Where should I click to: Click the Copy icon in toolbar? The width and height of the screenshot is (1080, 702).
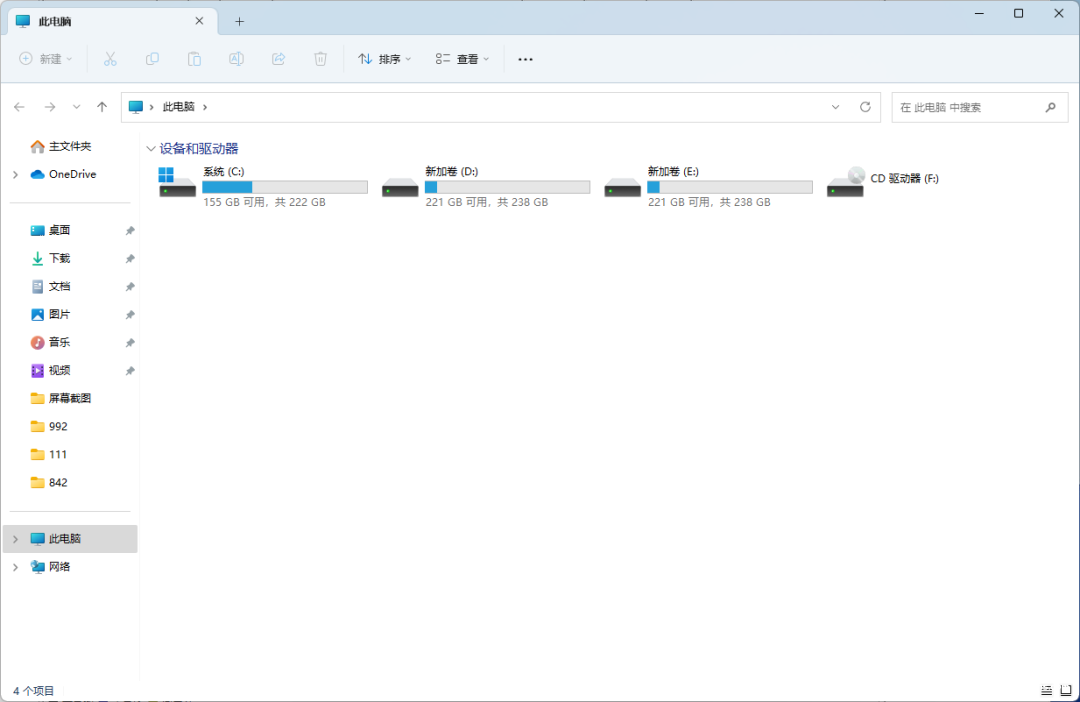pos(152,59)
